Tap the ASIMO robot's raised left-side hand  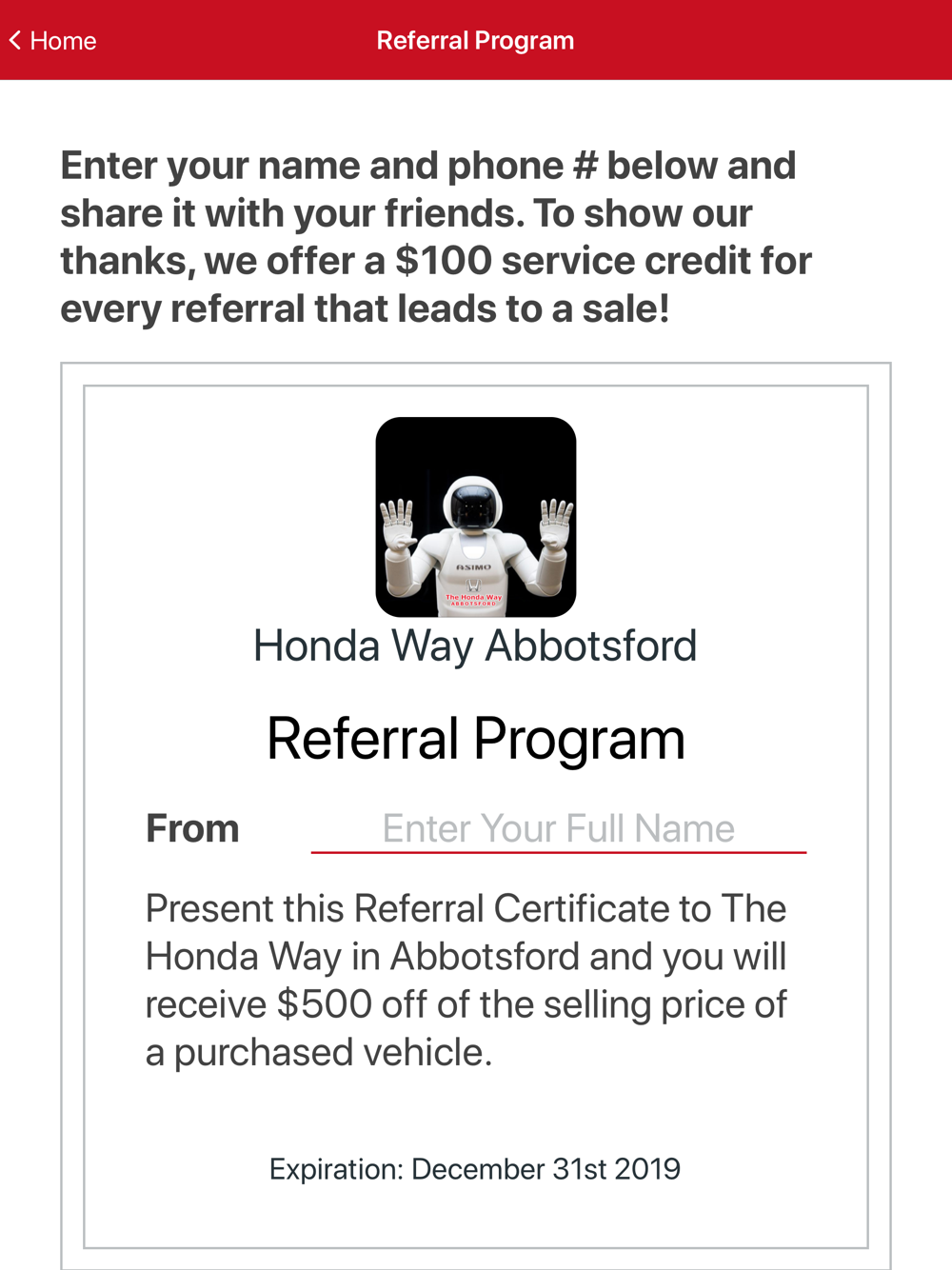pyautogui.click(x=398, y=526)
